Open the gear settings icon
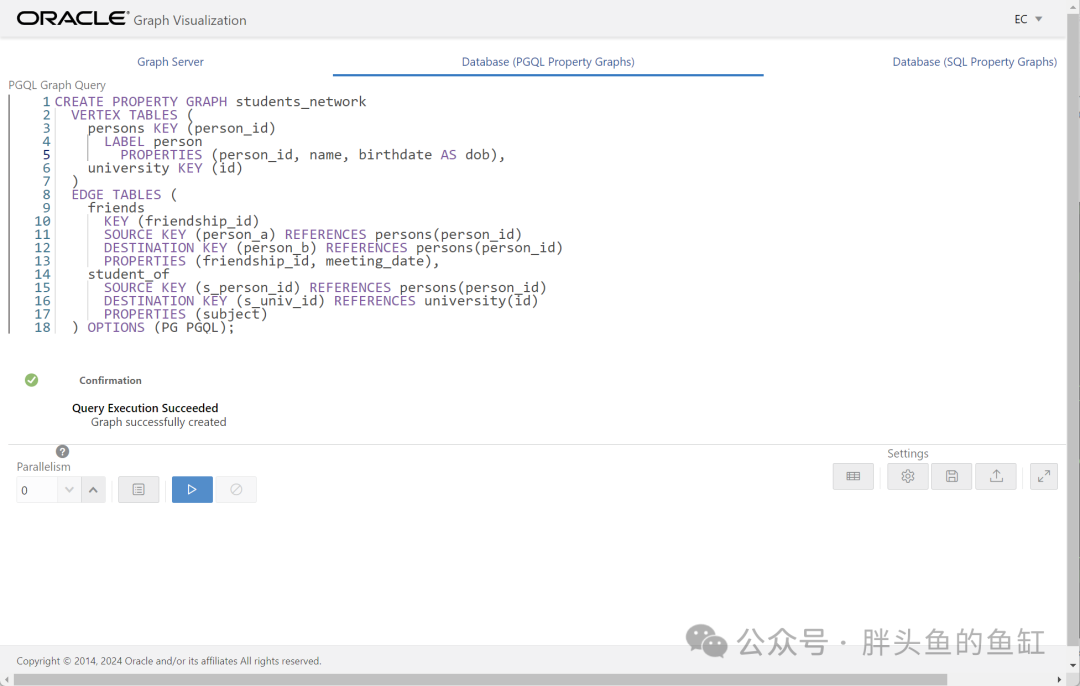The height and width of the screenshot is (686, 1080). [x=908, y=477]
